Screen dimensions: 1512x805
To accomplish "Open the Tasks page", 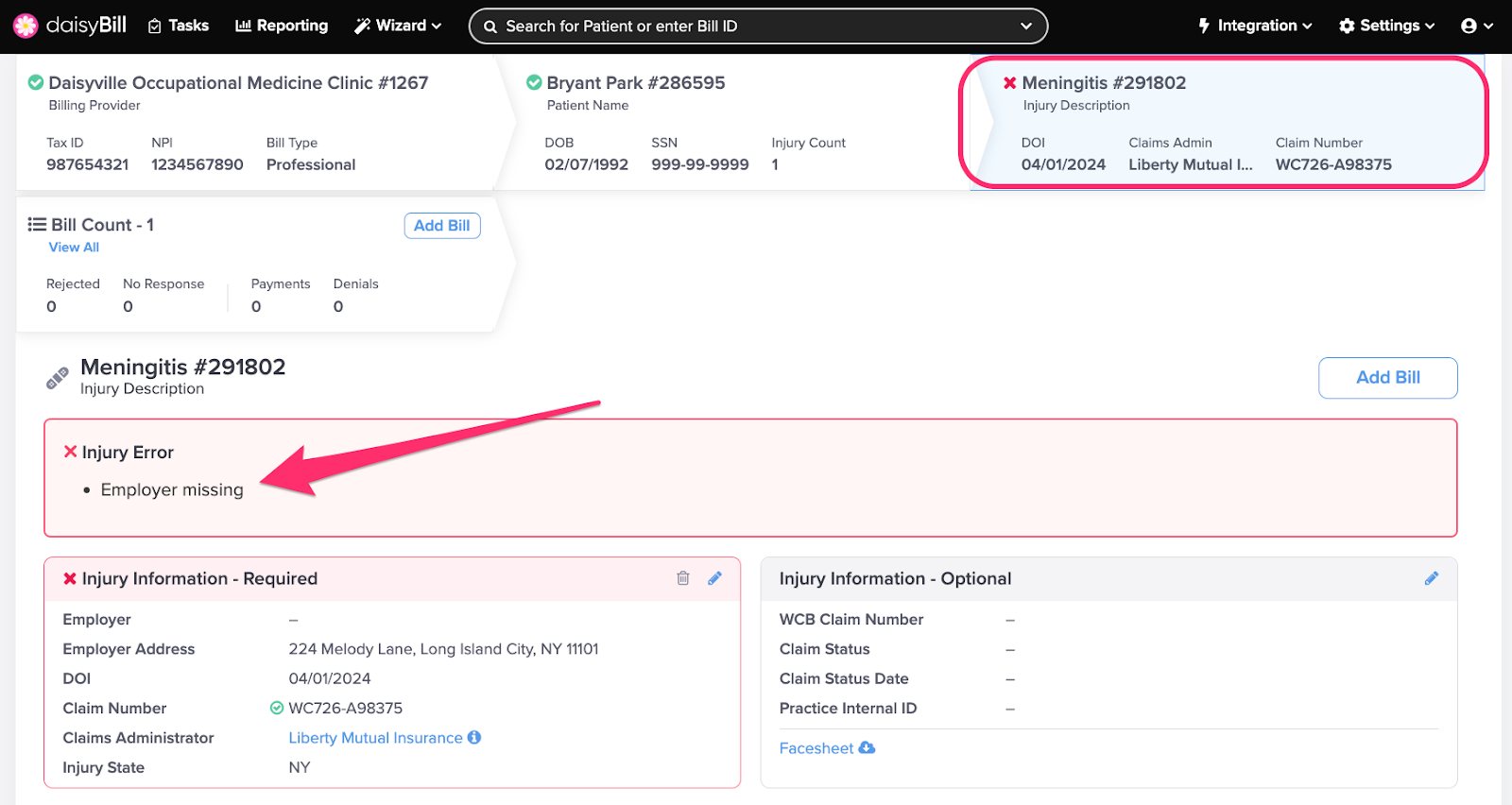I will 179,26.
